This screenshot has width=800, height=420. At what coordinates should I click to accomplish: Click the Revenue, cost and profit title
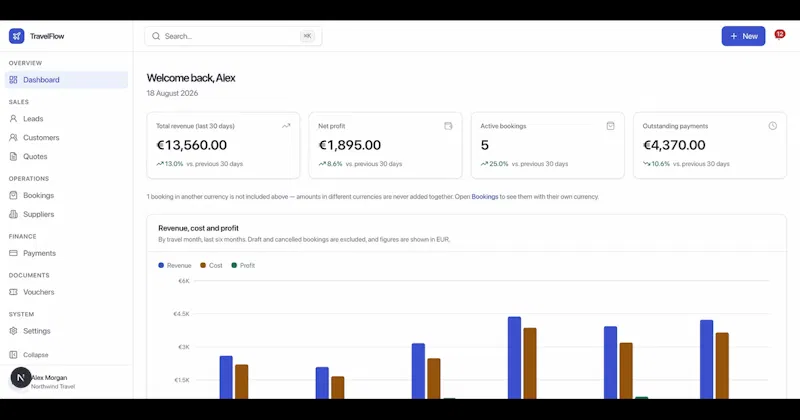(x=198, y=228)
